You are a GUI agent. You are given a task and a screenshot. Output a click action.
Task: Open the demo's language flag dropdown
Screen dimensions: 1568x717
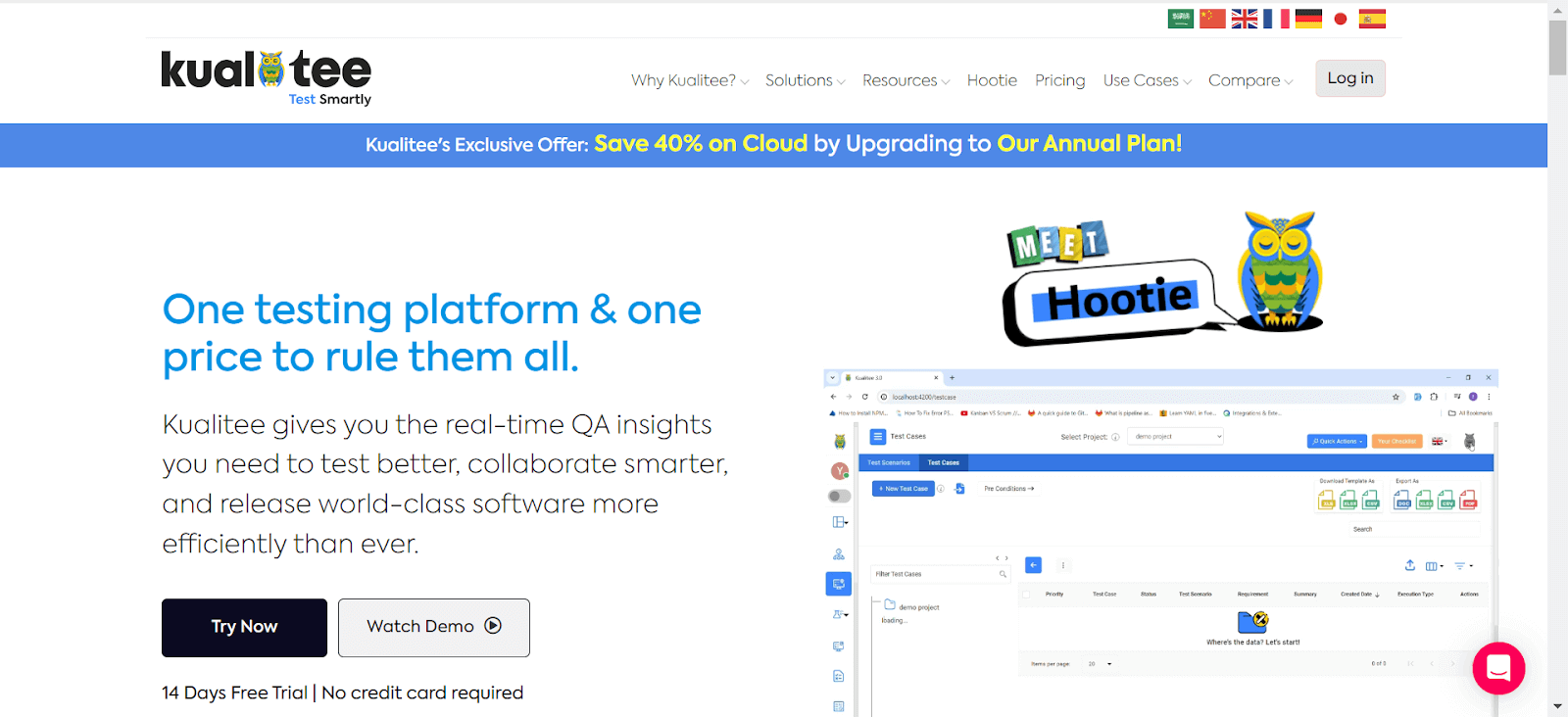(1440, 442)
